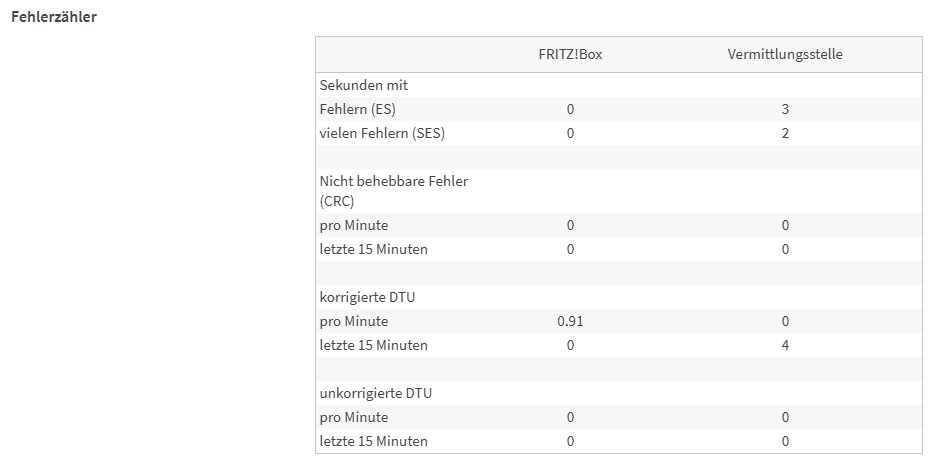
Task: Click the 'Nicht behebbare Fehler (CRC)' label
Action: click(393, 190)
